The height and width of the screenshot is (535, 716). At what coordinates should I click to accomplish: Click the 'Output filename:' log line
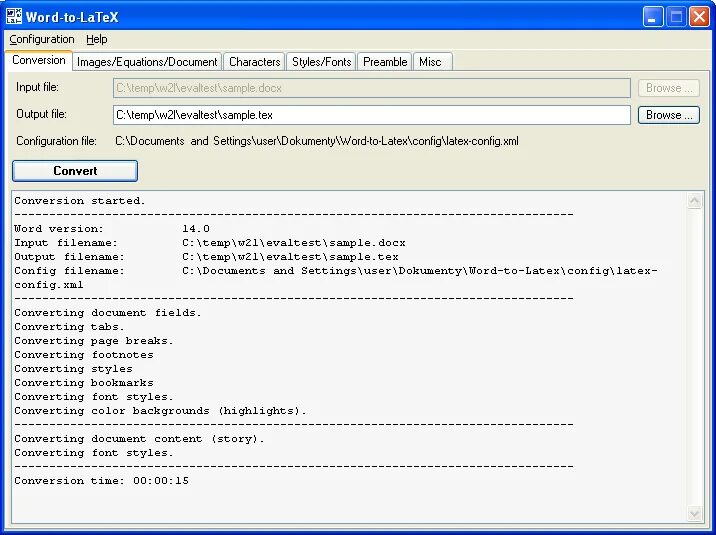pos(206,257)
